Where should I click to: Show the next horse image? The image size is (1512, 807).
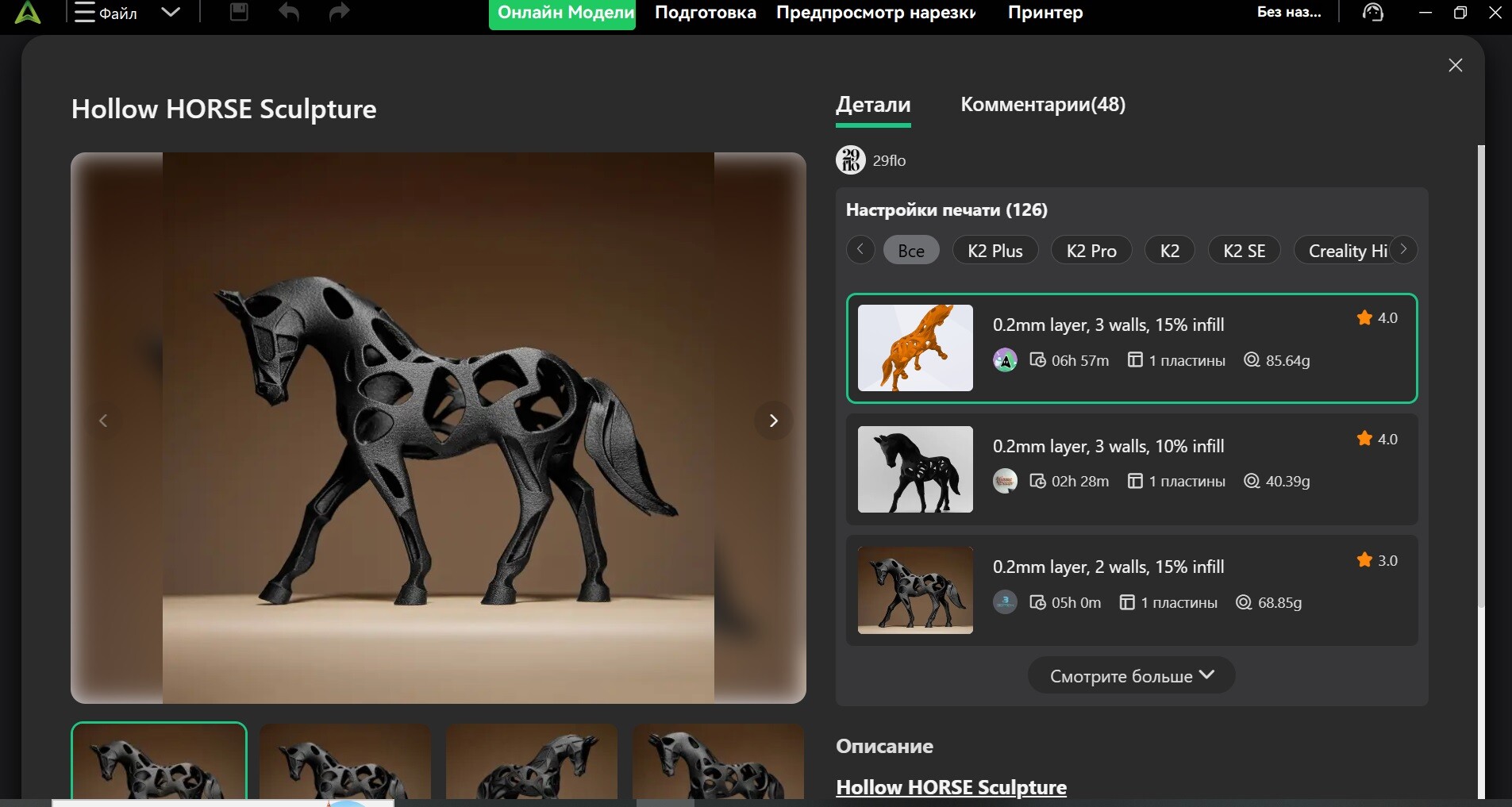pyautogui.click(x=774, y=421)
